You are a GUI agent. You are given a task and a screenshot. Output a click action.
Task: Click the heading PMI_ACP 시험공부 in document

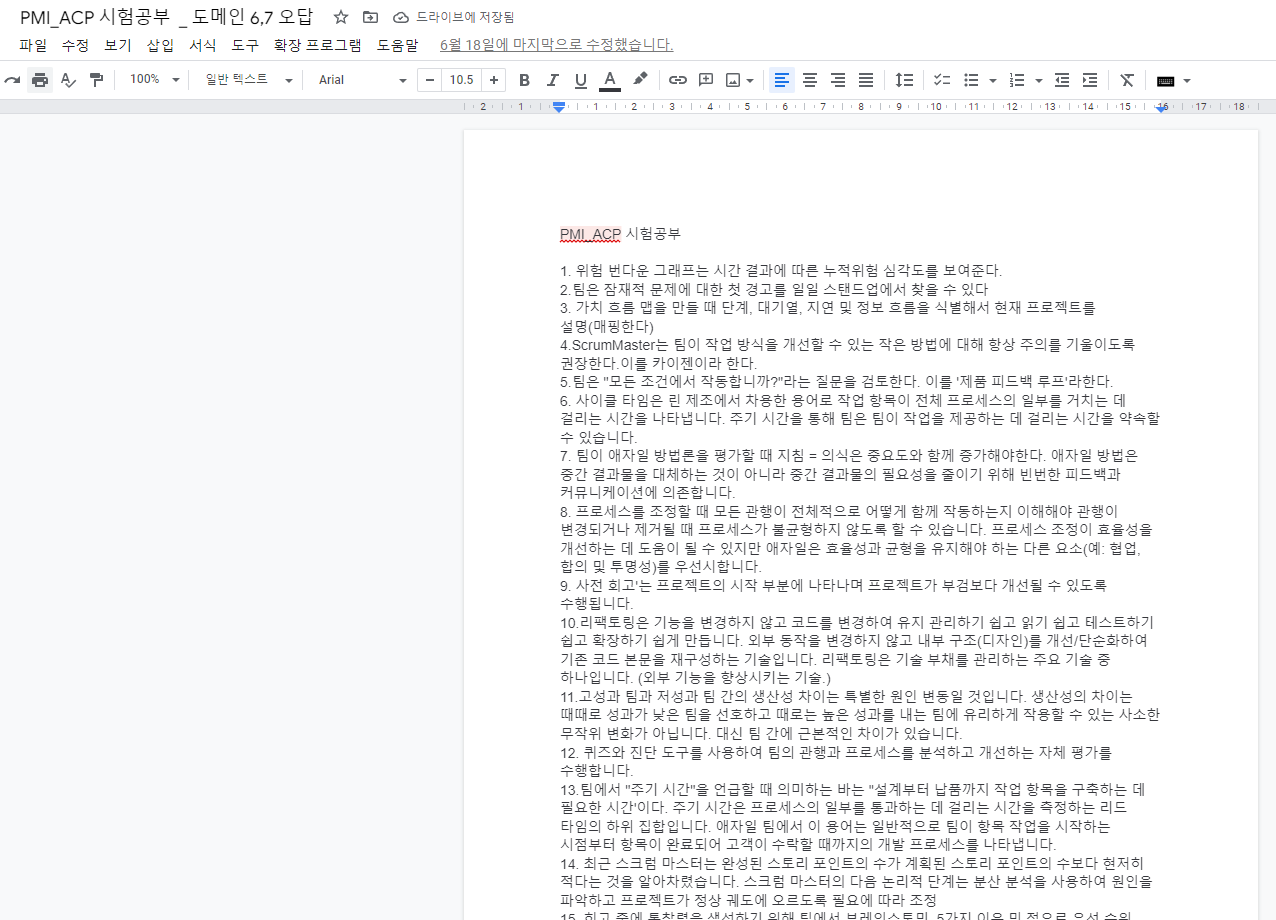(620, 234)
